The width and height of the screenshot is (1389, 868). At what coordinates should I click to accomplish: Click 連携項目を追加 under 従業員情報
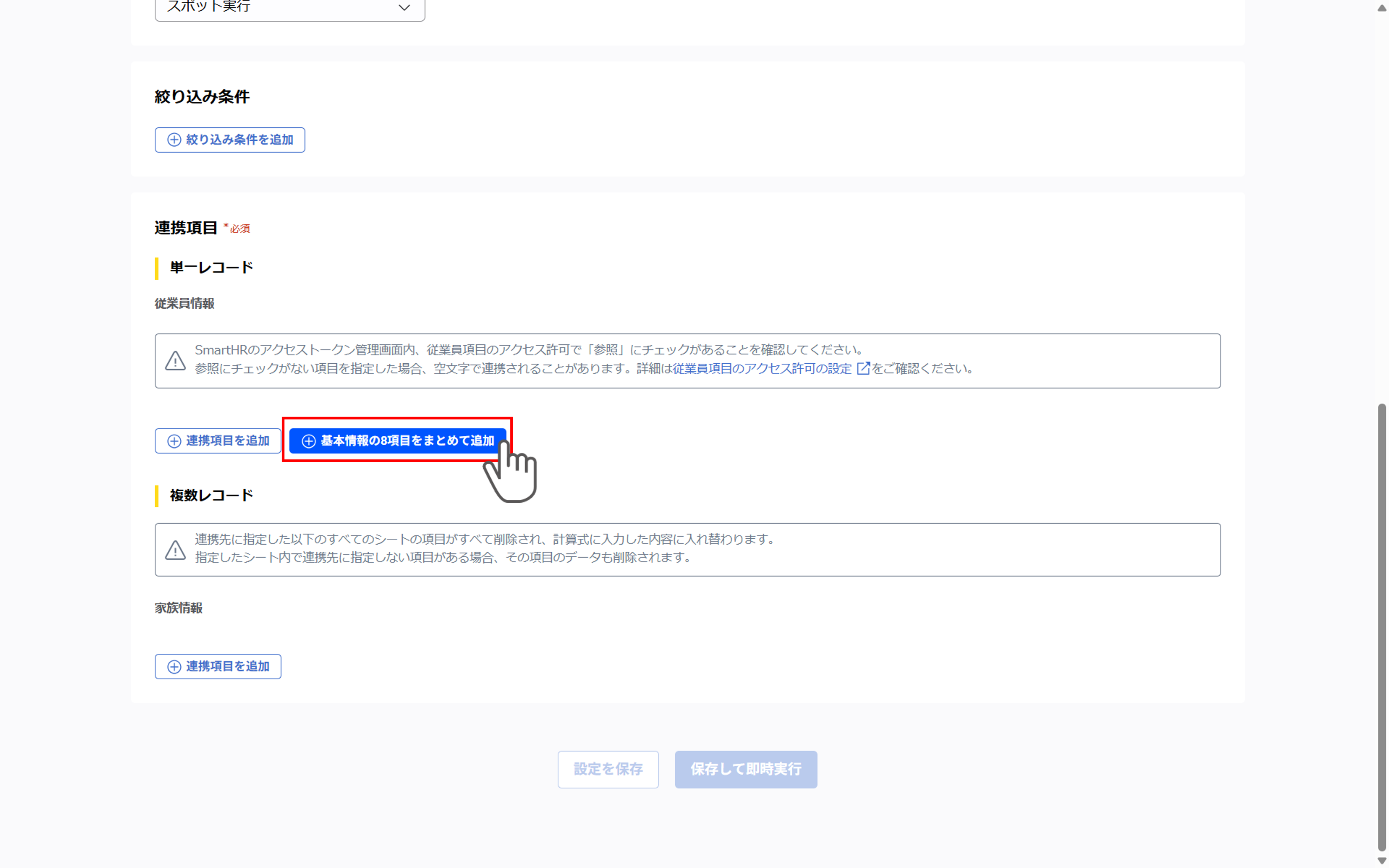coord(218,441)
